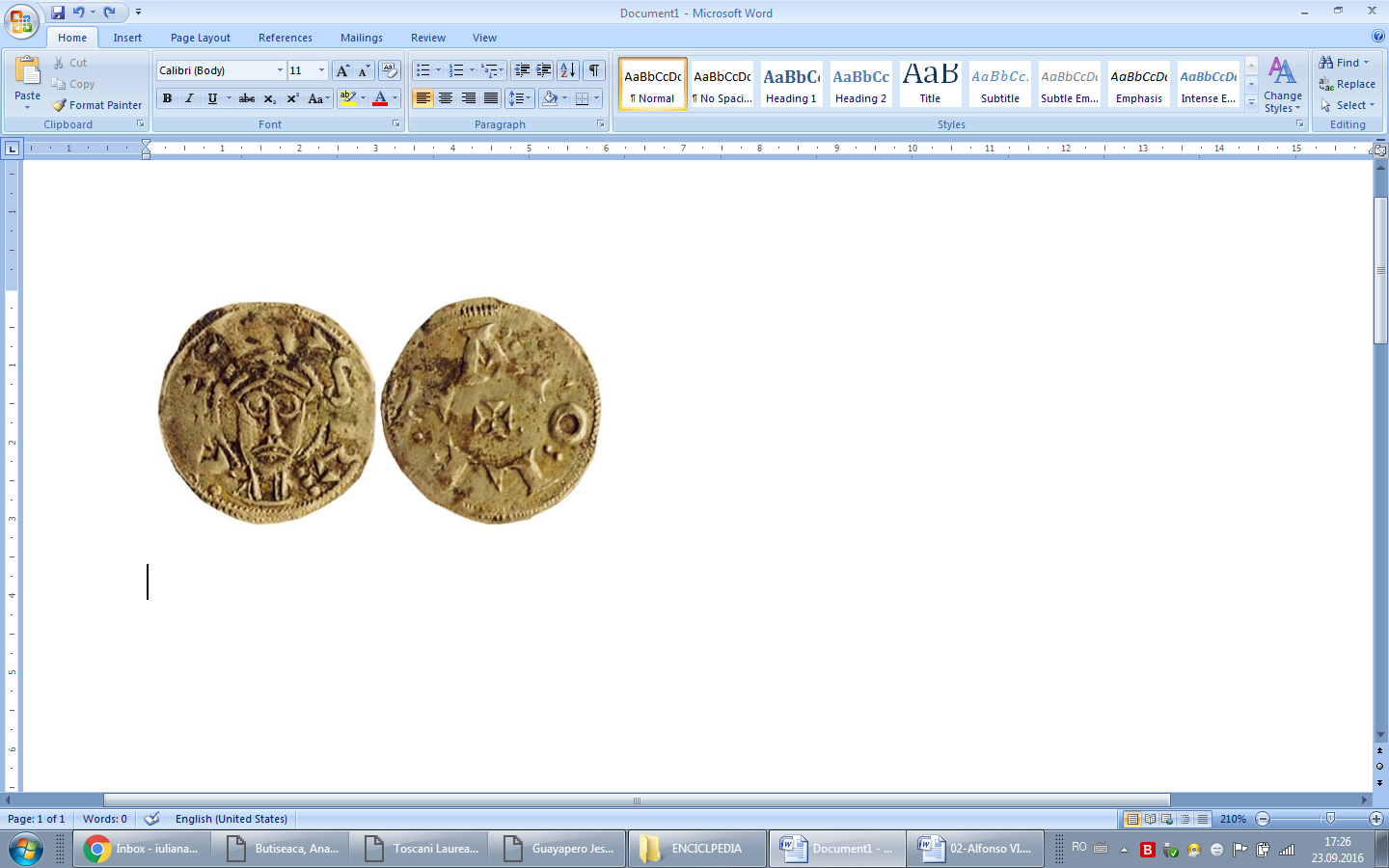Click the Save icon in quick access toolbar
1389x868 pixels.
pyautogui.click(x=58, y=13)
